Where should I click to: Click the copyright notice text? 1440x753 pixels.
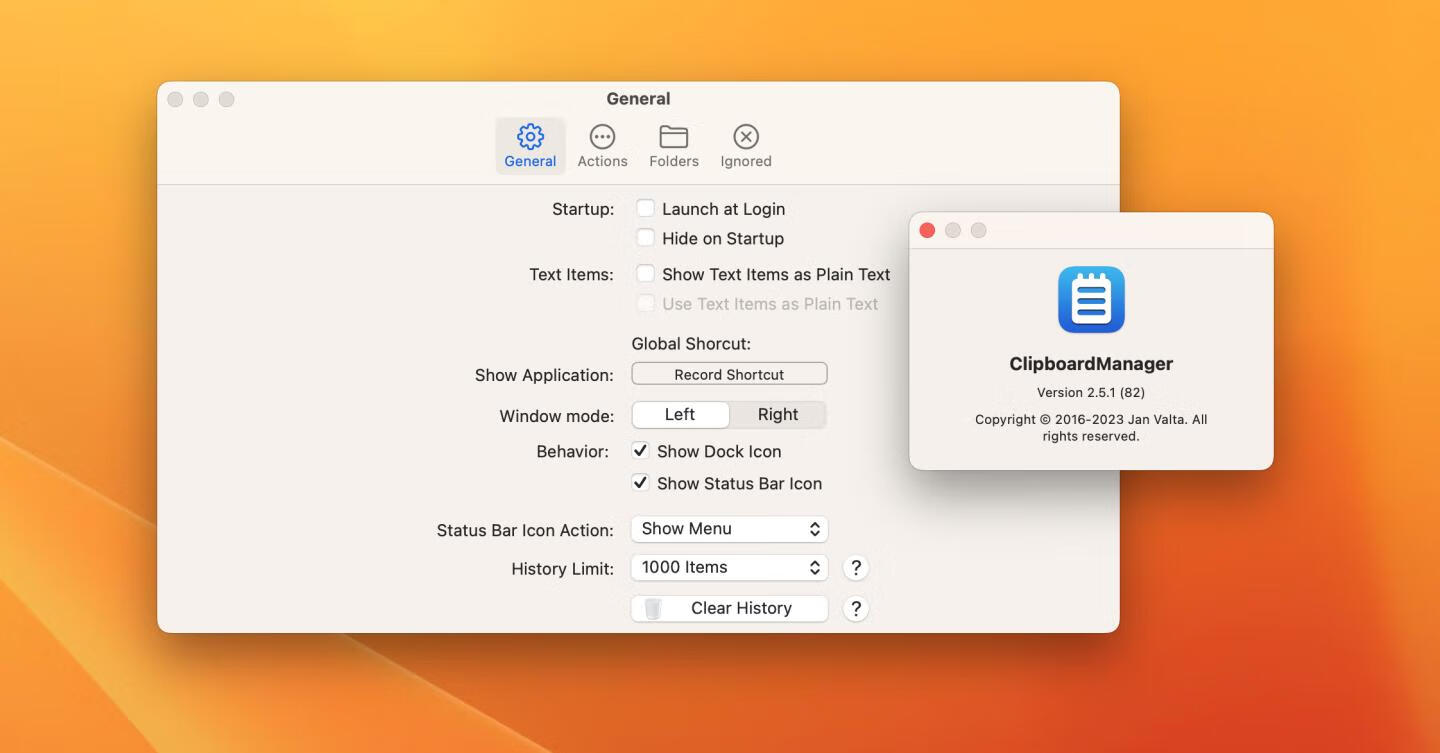click(1091, 428)
